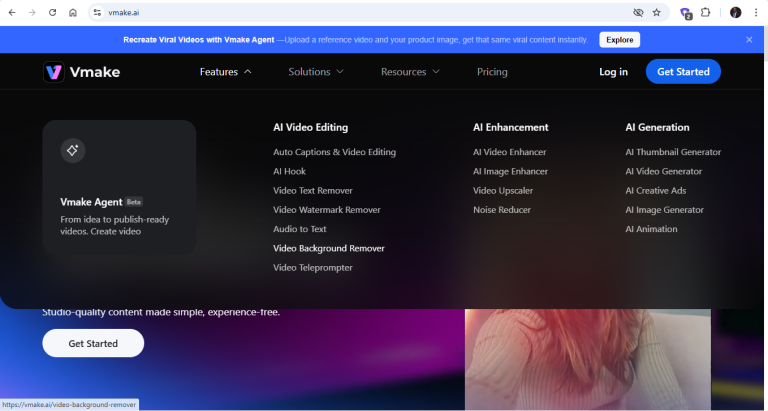The height and width of the screenshot is (411, 768).
Task: Bookmark this page with the star icon
Action: 657,13
